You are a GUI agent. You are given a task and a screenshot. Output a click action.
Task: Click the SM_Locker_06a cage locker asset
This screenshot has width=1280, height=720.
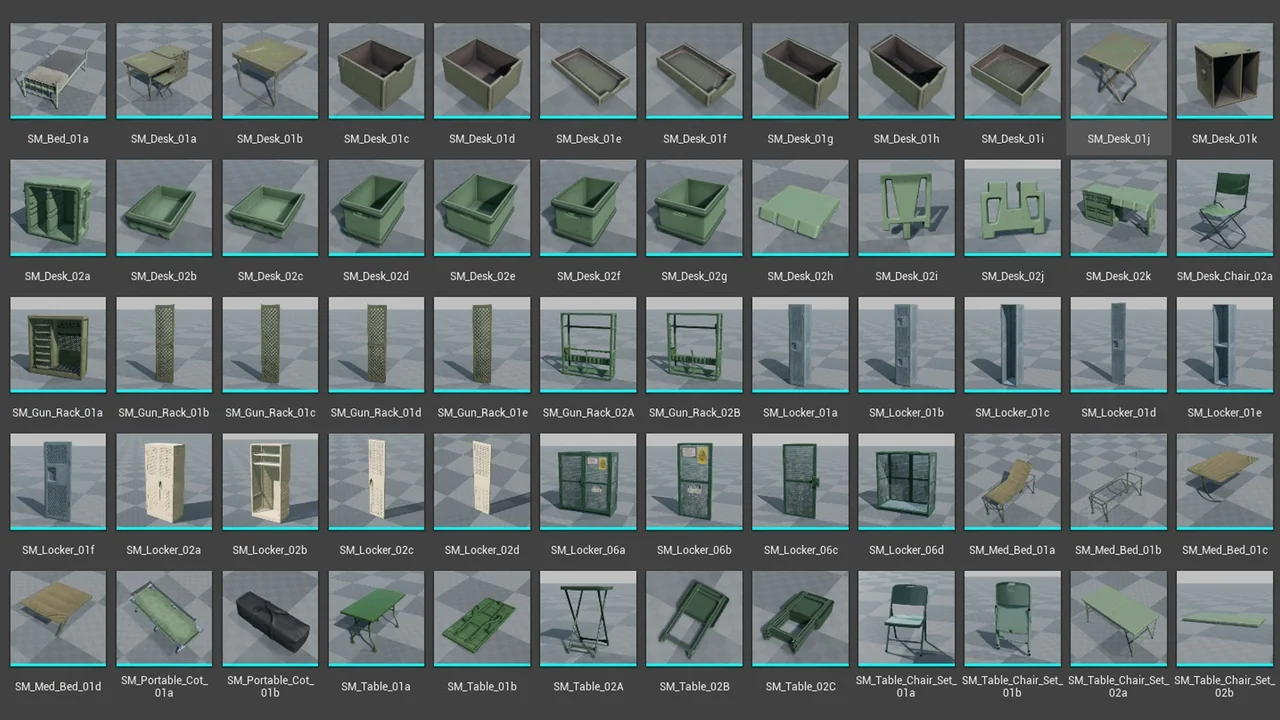click(x=588, y=482)
